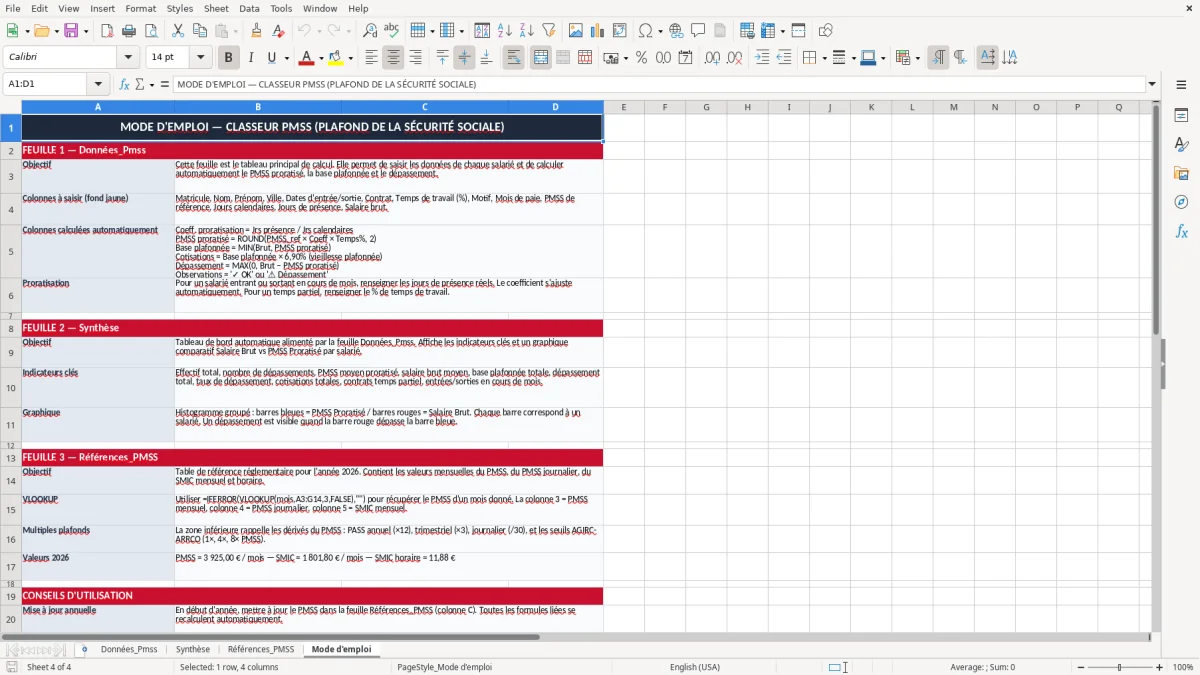Toggle Align Left
Screen dimensions: 1200x675
(371, 58)
